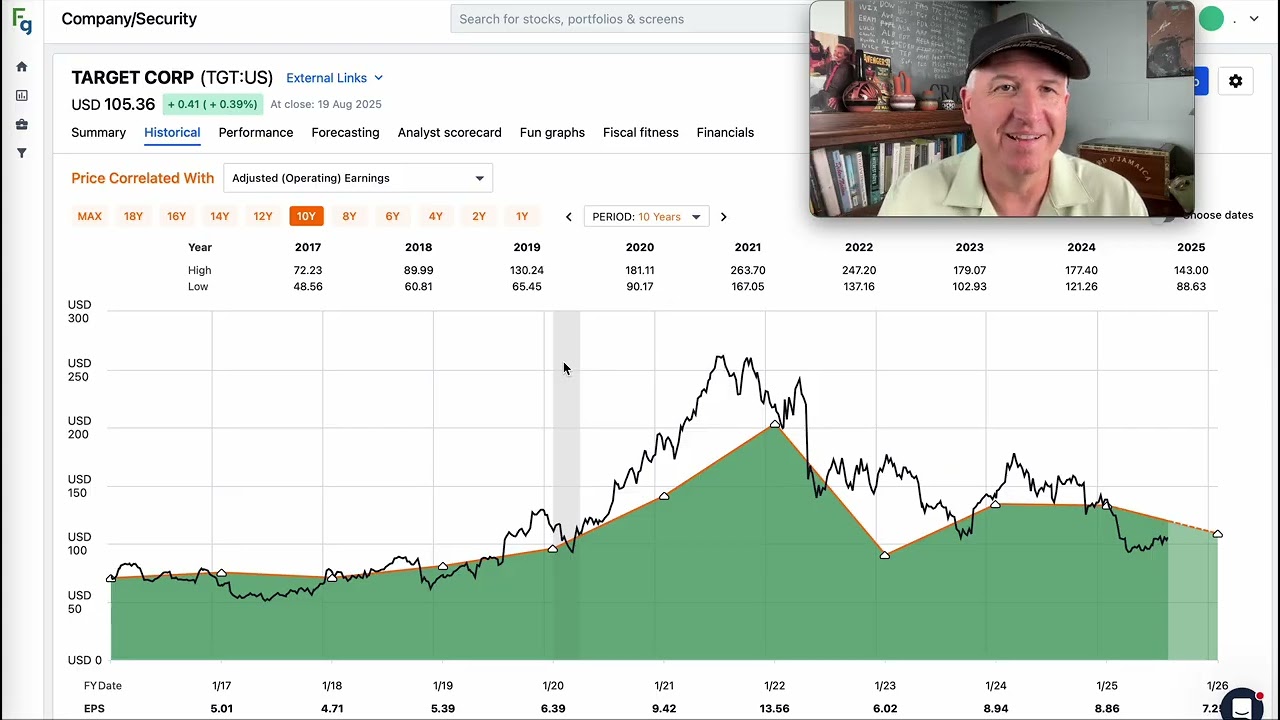Click the 1/23 earnings trough marker

(885, 554)
